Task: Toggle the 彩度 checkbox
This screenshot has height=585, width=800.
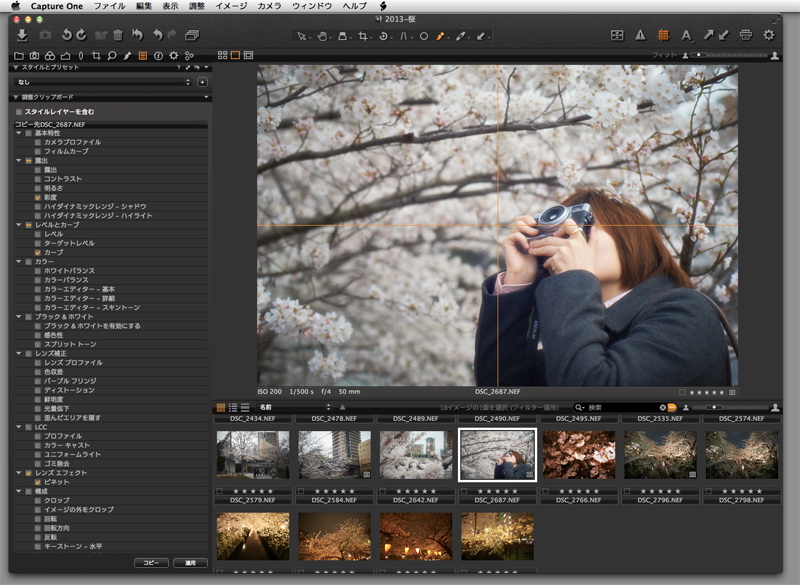Action: pos(38,198)
